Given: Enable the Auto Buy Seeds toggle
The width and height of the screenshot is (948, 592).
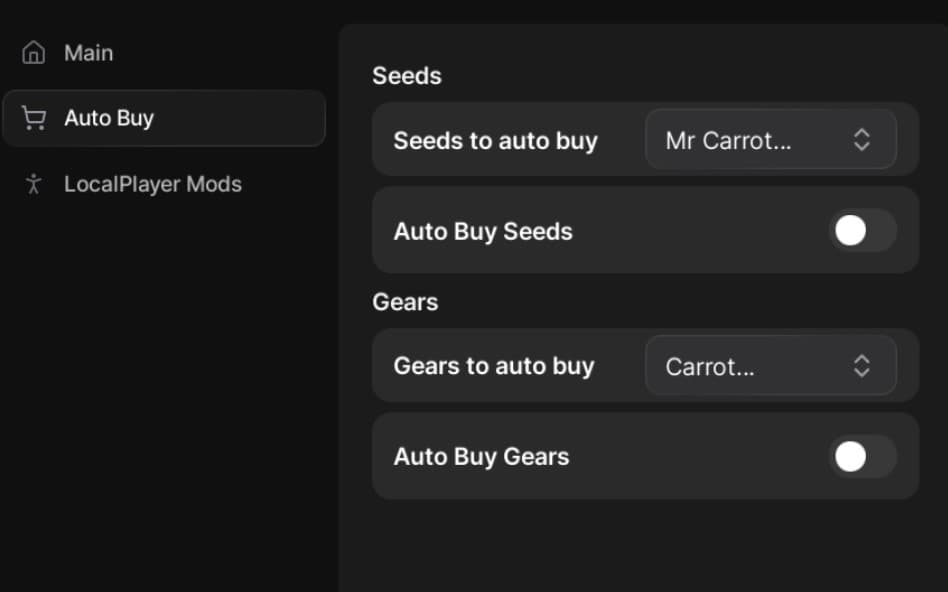Looking at the screenshot, I should (863, 230).
